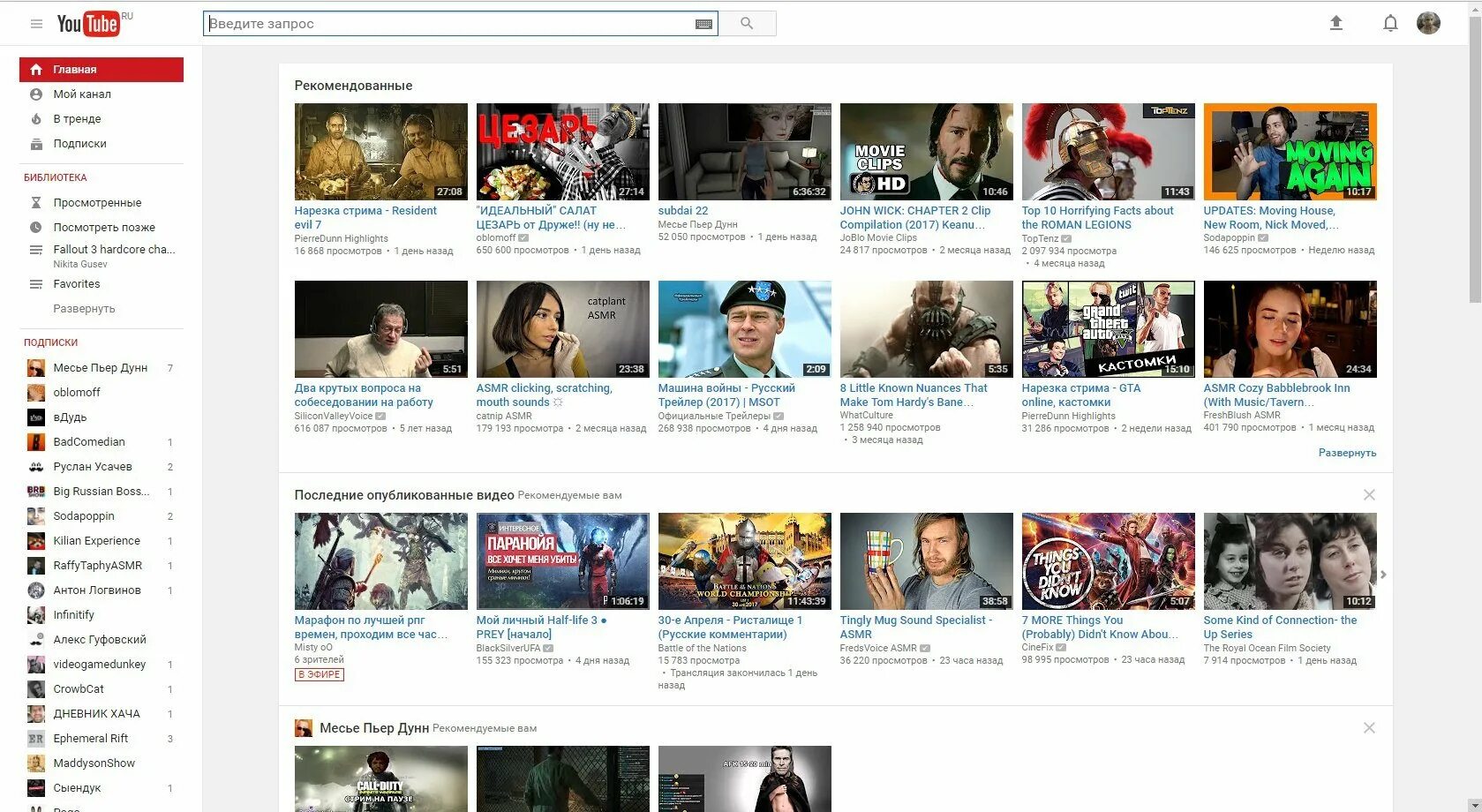Open Tingly Mug Sound Specialist title
This screenshot has height=812, width=1482.
[x=916, y=628]
